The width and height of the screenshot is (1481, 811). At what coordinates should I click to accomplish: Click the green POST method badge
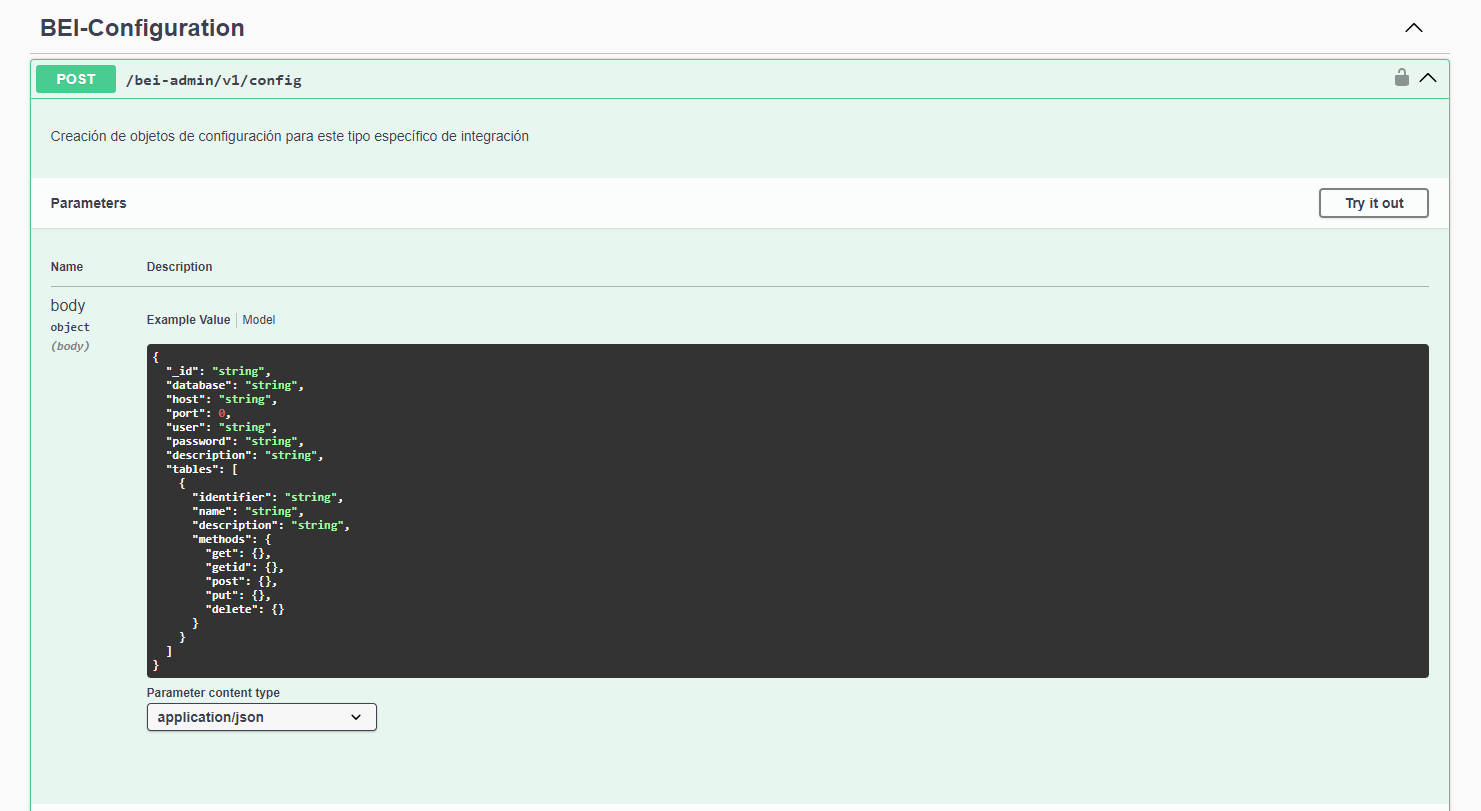point(75,79)
